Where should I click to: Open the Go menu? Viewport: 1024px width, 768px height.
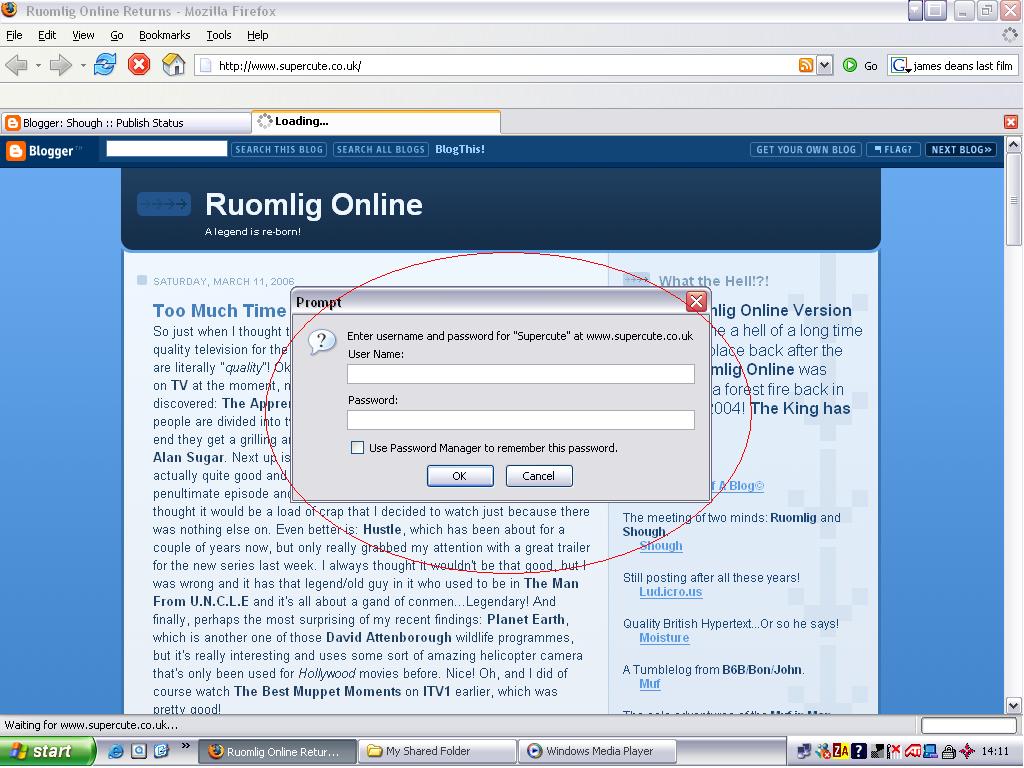117,35
